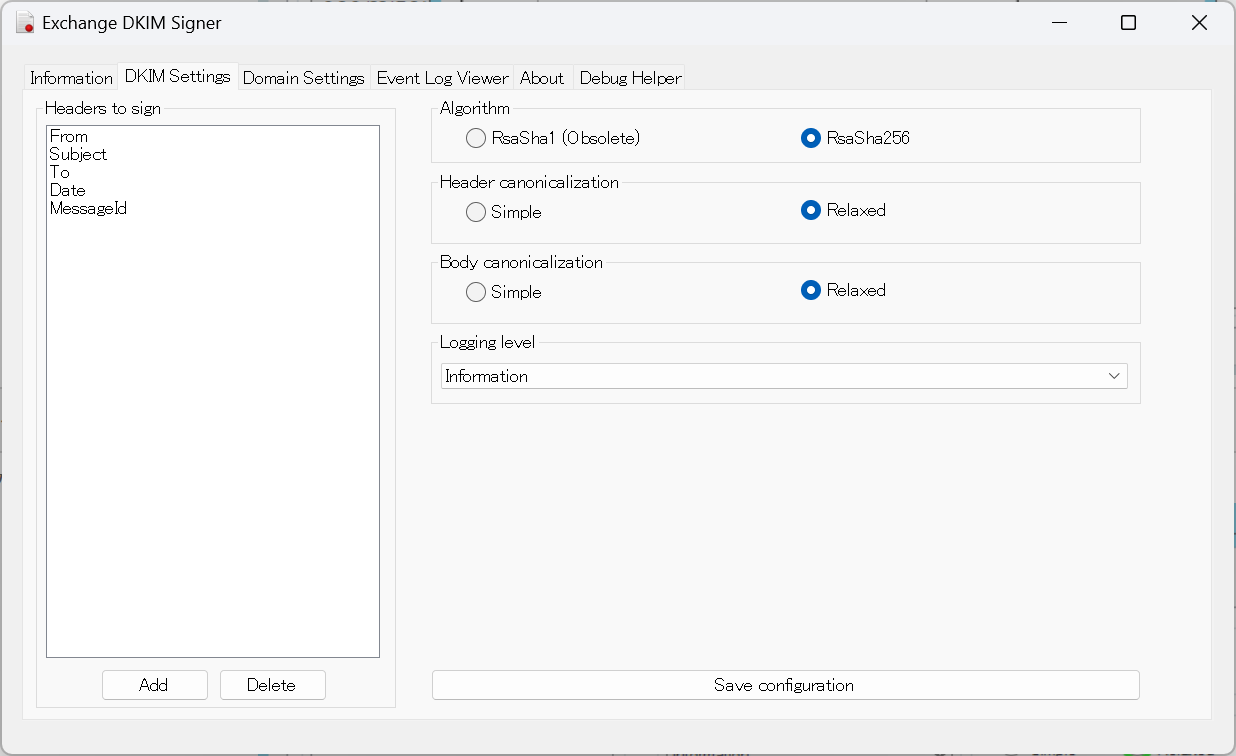Open the Domain Settings tab

coord(304,78)
